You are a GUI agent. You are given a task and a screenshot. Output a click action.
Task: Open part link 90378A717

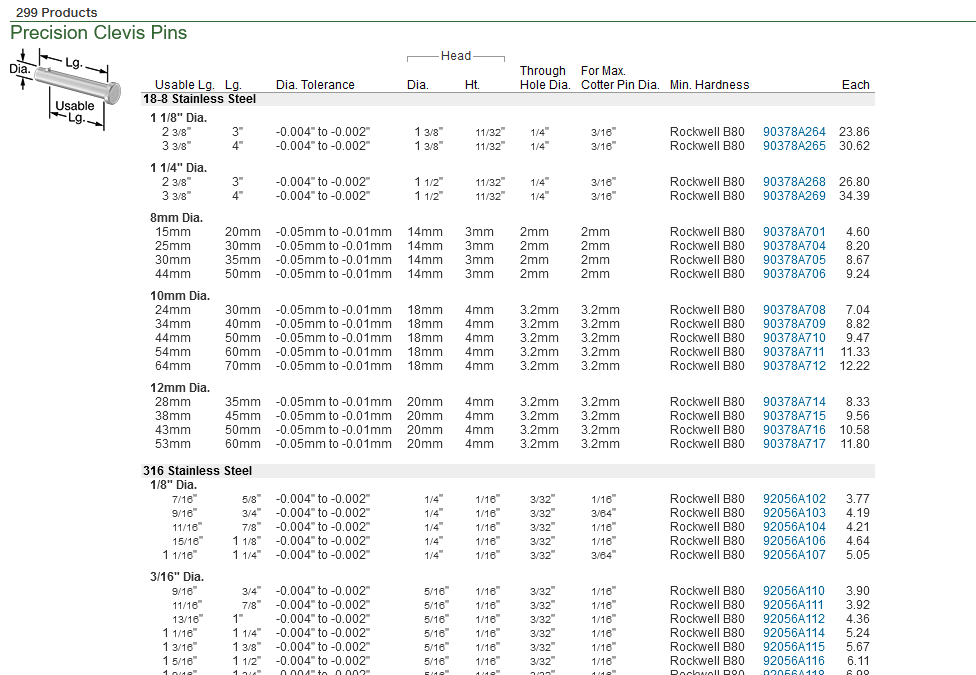[794, 444]
